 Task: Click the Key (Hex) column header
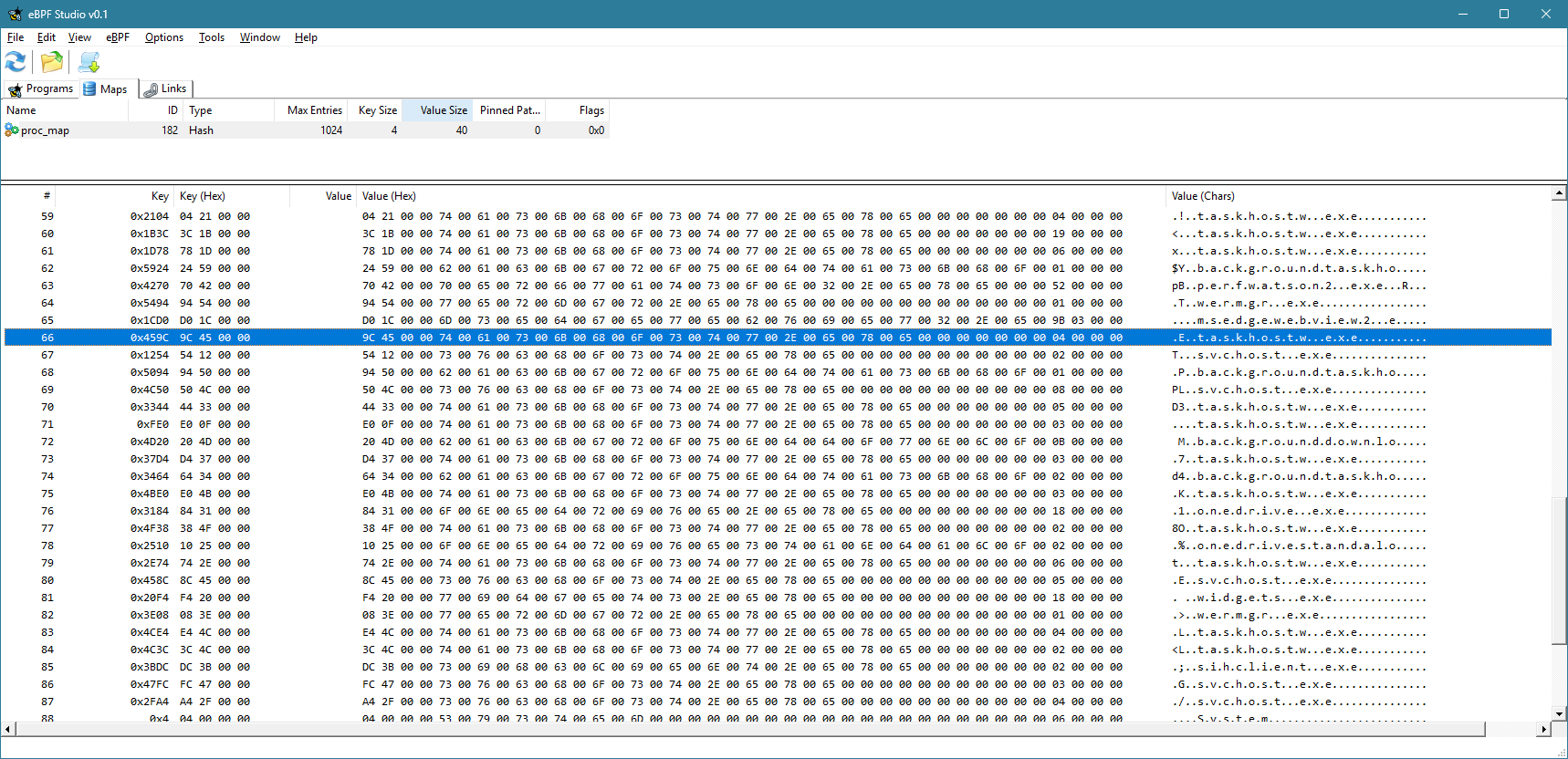[203, 196]
